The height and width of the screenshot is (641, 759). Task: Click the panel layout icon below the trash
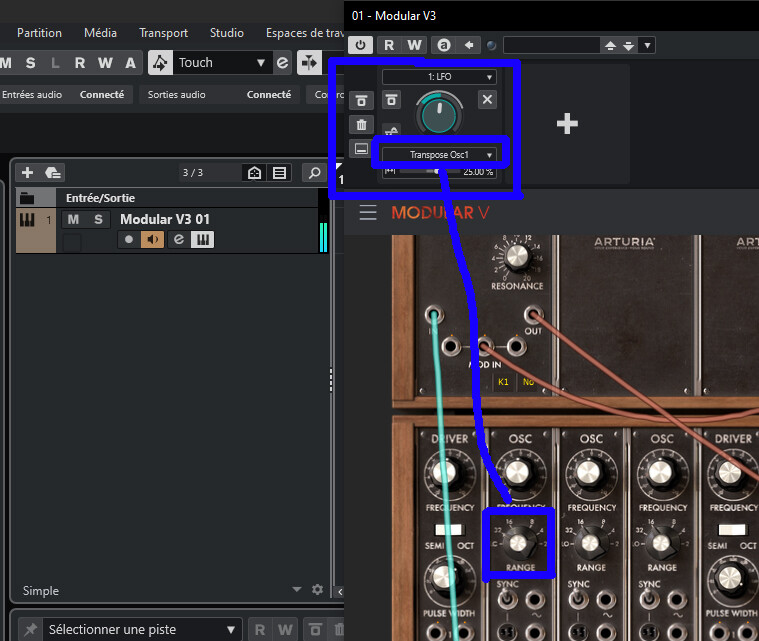click(x=362, y=149)
